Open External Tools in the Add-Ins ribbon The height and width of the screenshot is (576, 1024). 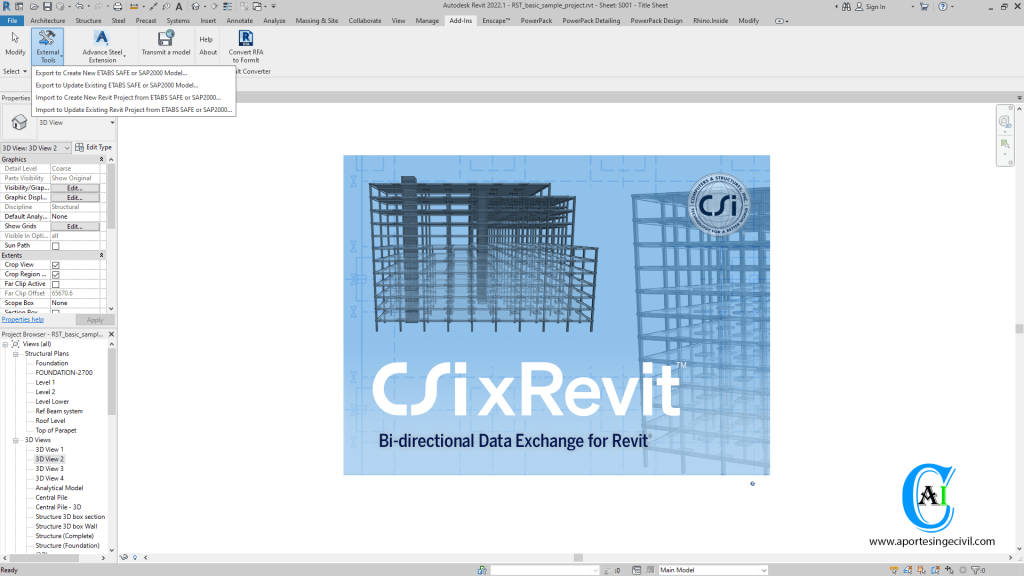(46, 45)
